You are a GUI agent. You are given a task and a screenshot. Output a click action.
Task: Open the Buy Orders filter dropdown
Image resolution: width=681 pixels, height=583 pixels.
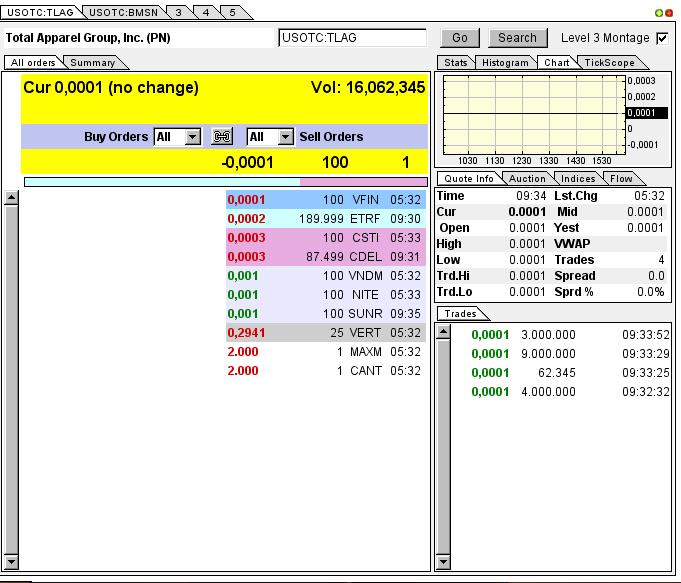click(192, 137)
